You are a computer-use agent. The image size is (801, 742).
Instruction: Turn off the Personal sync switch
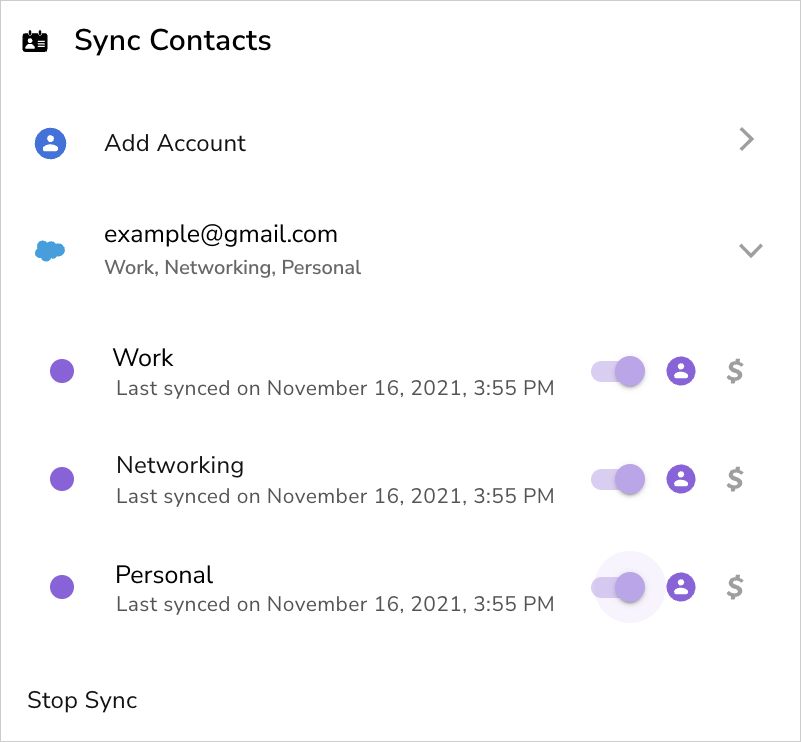(x=619, y=587)
